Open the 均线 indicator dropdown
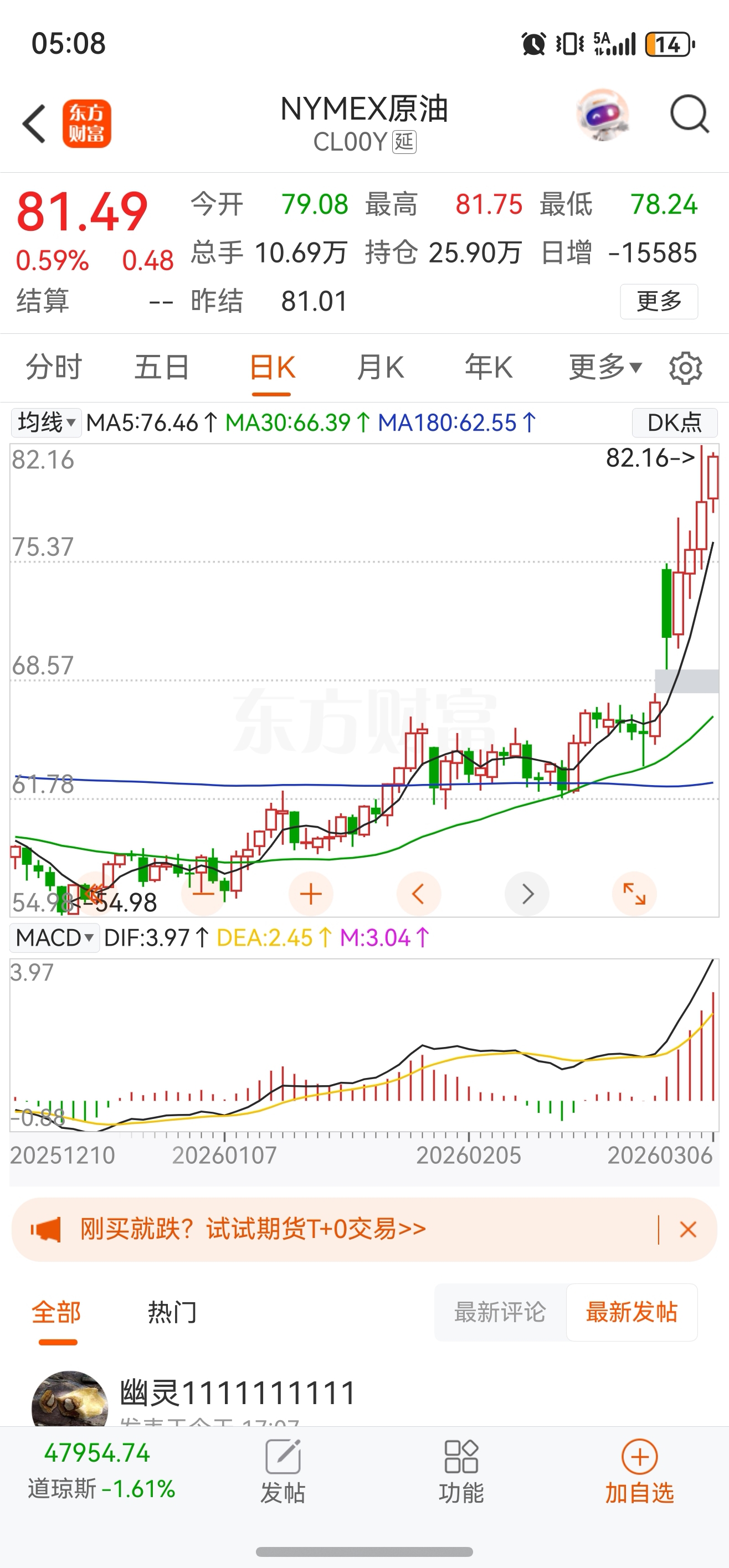 click(47, 422)
